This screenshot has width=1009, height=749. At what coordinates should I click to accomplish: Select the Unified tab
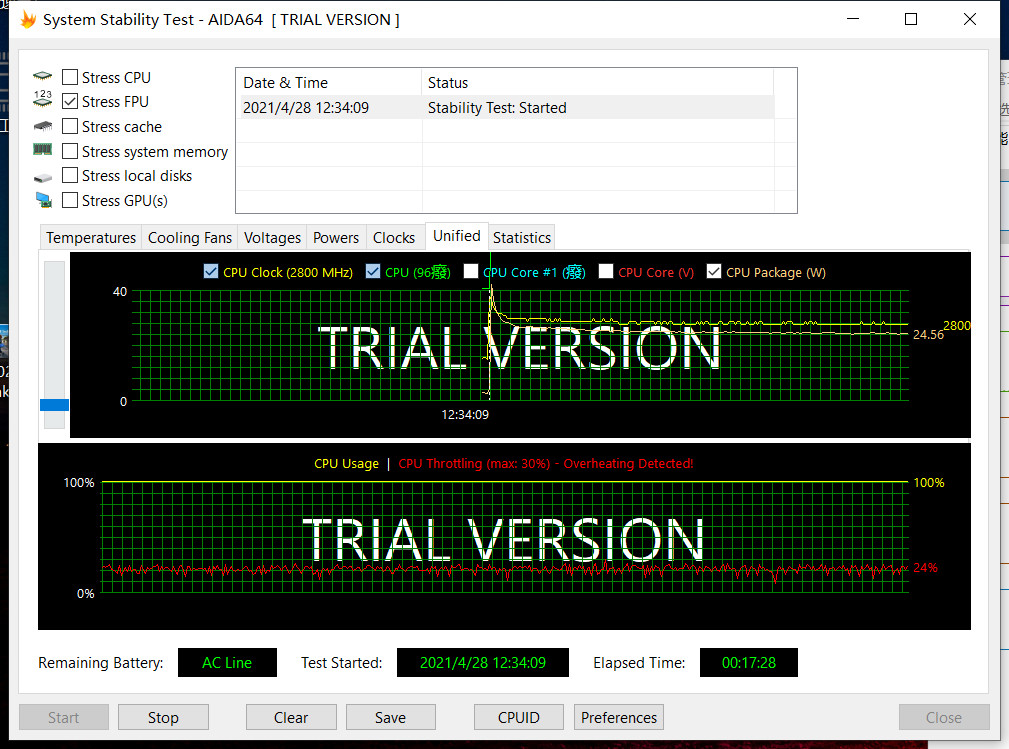[x=457, y=236]
